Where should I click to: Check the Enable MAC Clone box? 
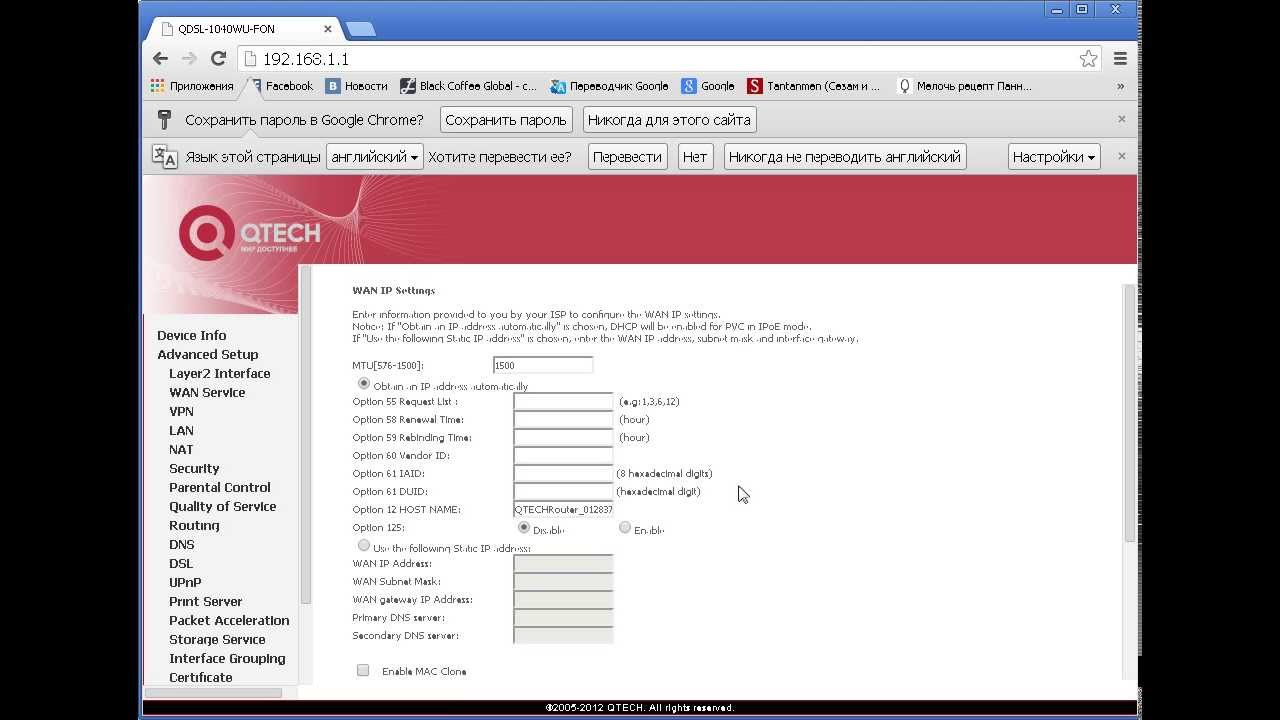[363, 670]
